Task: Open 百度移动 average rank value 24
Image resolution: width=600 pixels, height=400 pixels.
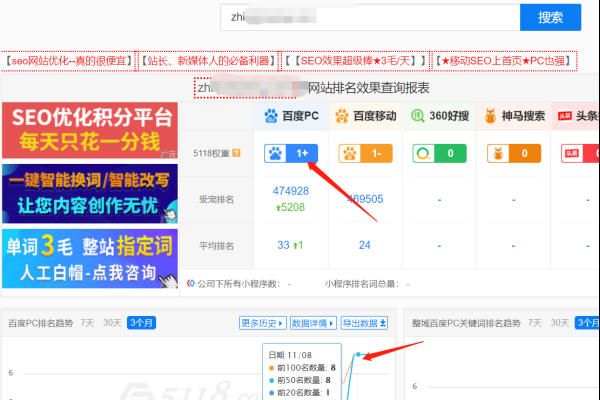Action: [x=365, y=245]
